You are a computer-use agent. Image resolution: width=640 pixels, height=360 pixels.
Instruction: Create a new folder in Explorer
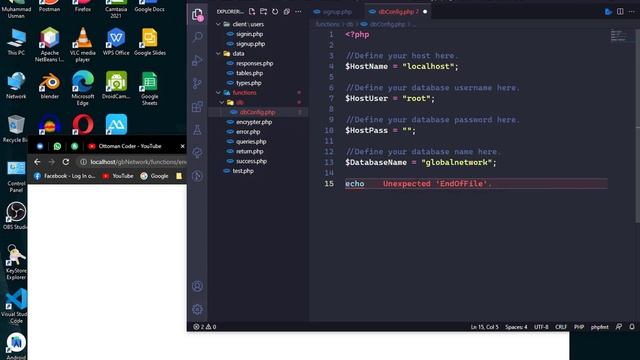pyautogui.click(x=263, y=11)
